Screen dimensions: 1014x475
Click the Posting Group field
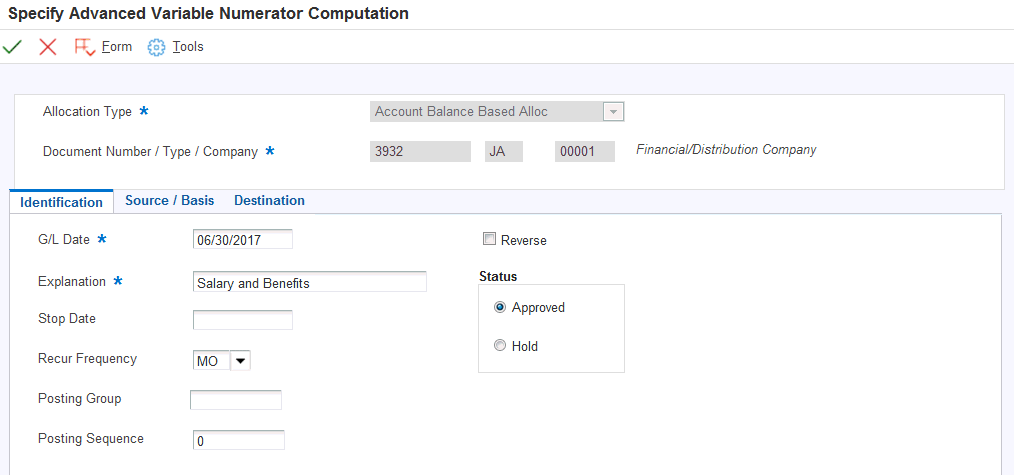(x=236, y=400)
